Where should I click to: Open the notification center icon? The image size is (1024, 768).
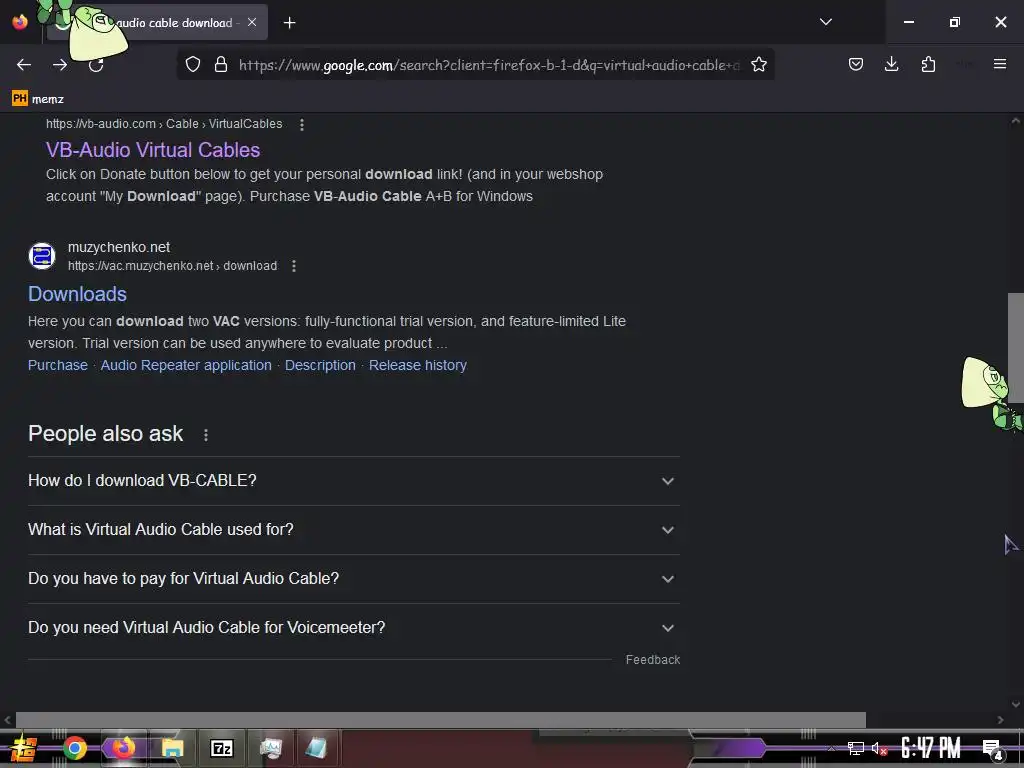[992, 749]
